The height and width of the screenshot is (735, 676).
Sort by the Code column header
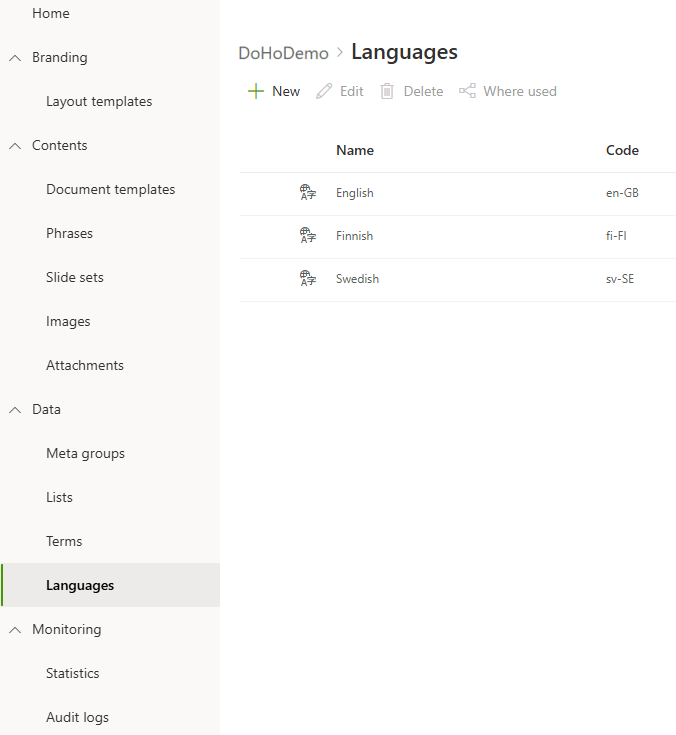tap(622, 151)
